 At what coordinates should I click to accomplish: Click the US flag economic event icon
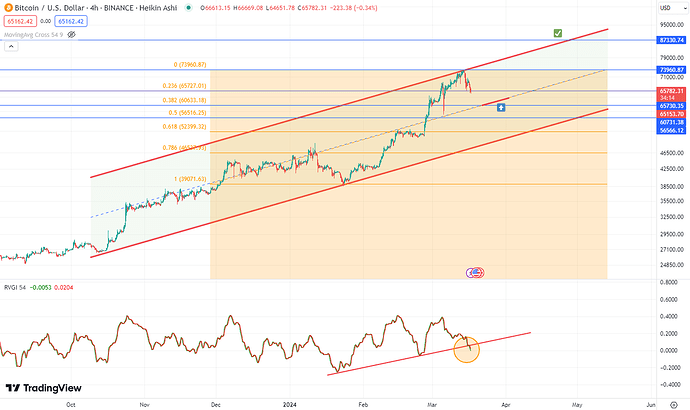click(475, 272)
